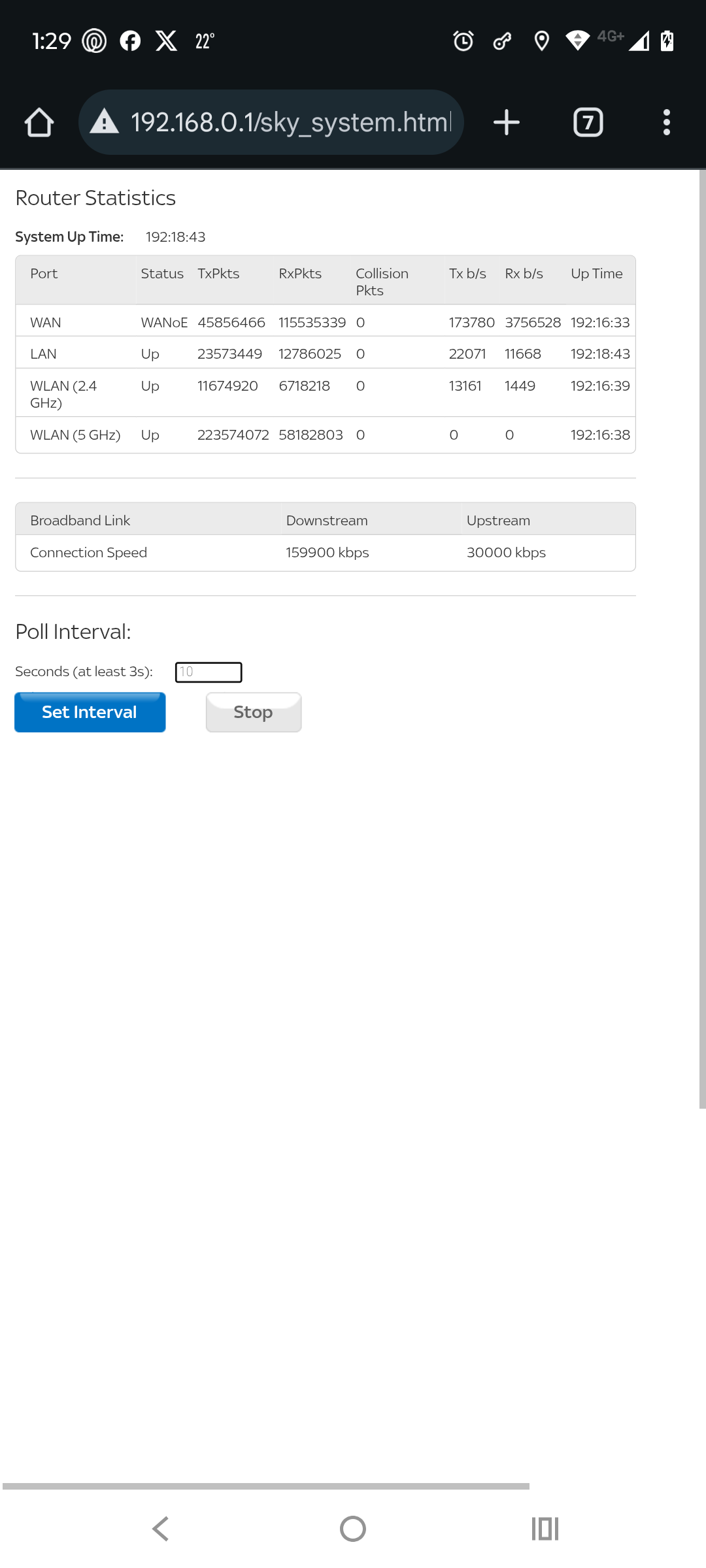
Task: Select the address bar URL 192.168.0.1/sky_system.html
Action: tap(291, 122)
